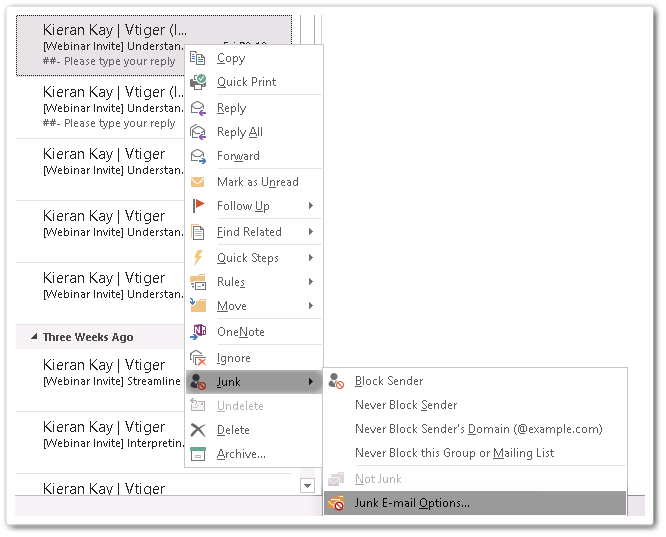
Task: Click the Junk submenu arrow
Action: point(311,382)
